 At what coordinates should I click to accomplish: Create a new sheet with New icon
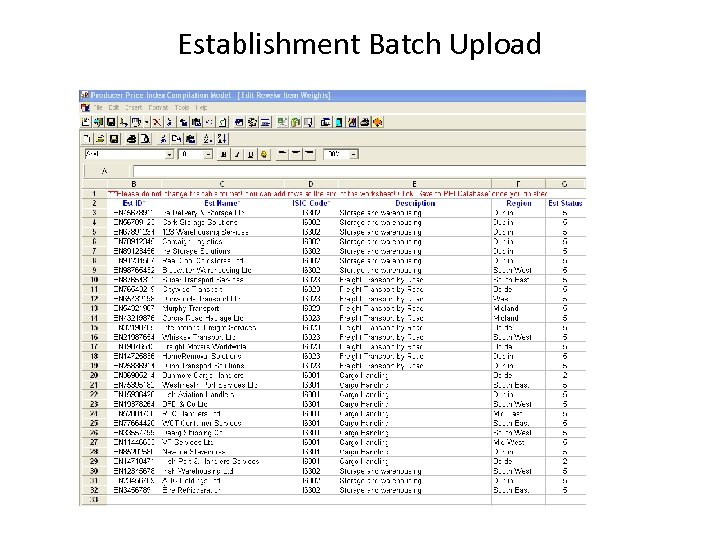(x=87, y=139)
